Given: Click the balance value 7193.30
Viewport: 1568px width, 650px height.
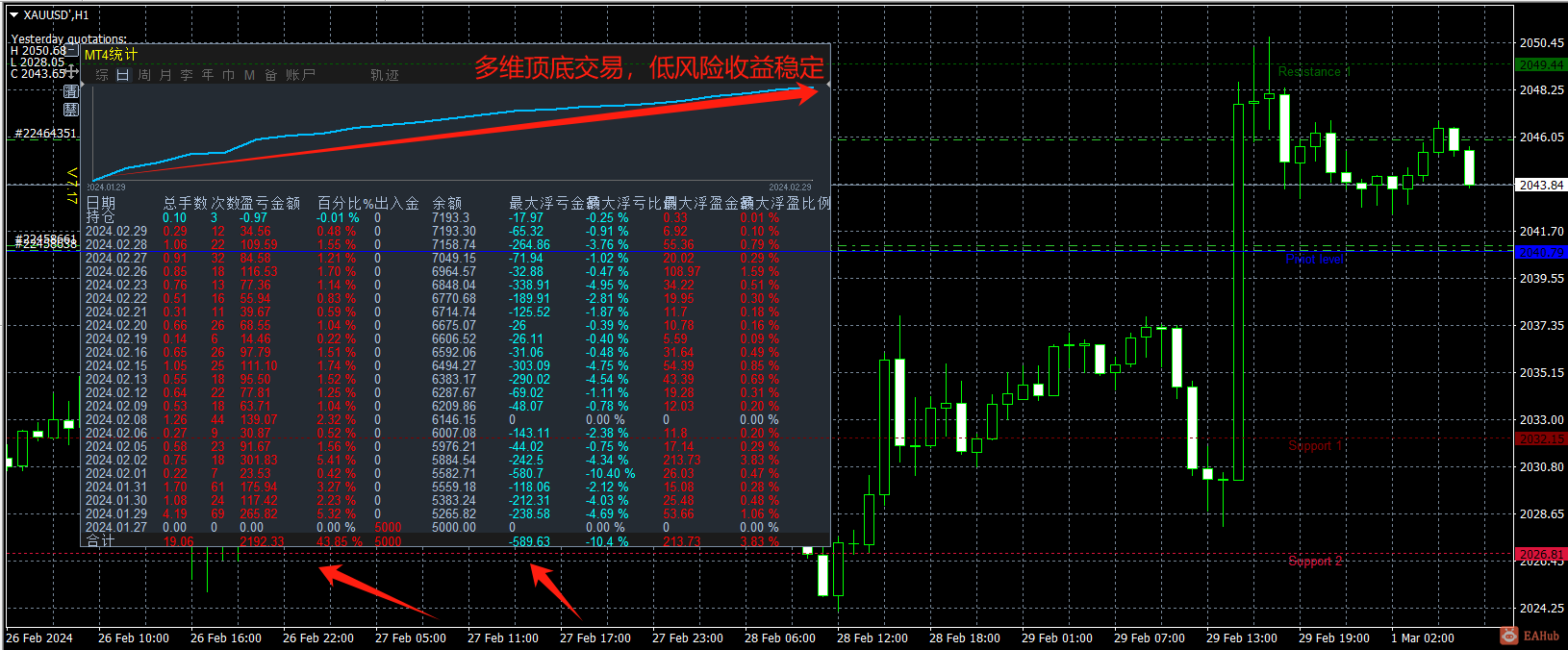Looking at the screenshot, I should (x=454, y=231).
